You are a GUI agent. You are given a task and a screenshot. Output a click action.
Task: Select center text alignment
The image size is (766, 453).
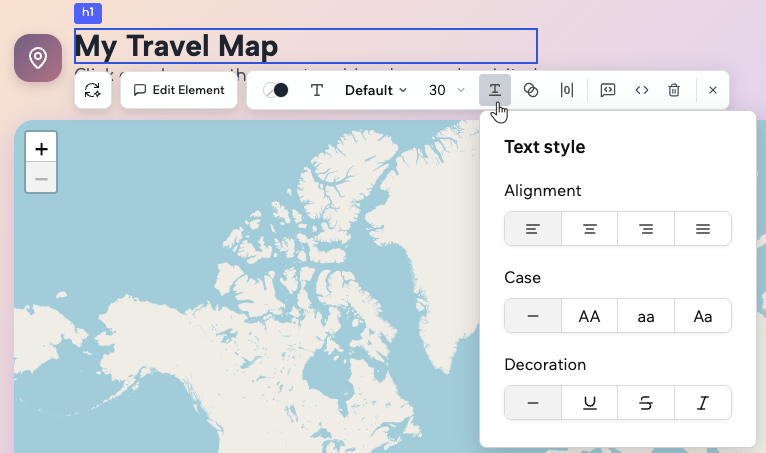click(x=590, y=229)
